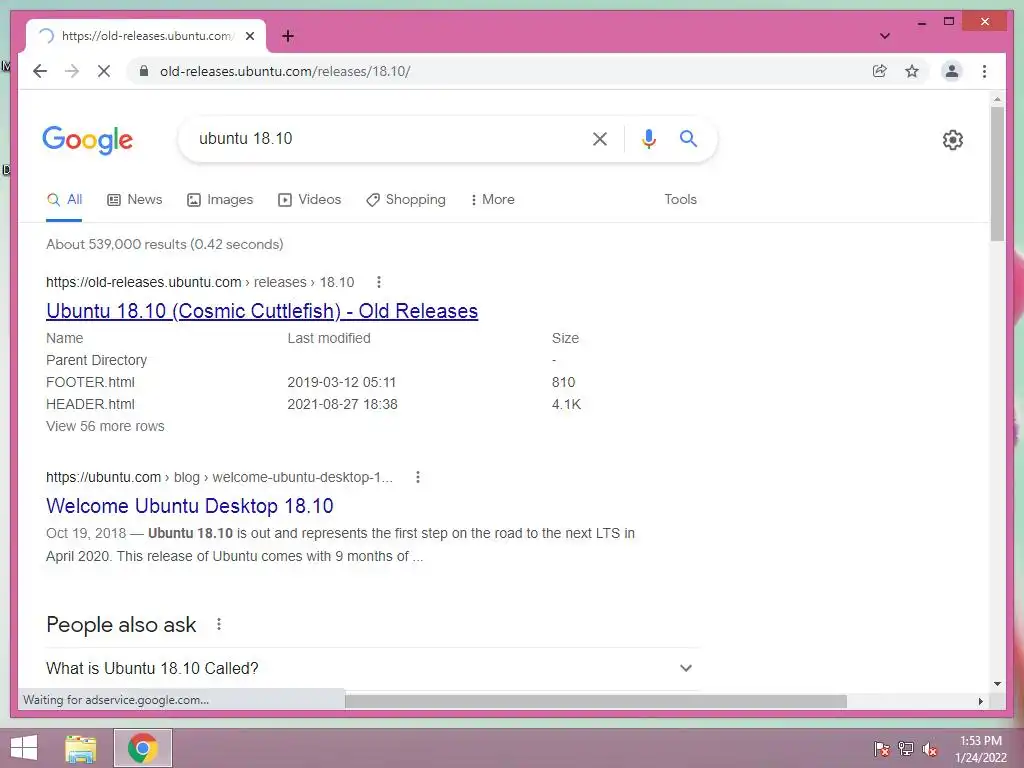Open a new tab with the plus button
This screenshot has width=1024, height=768.
[288, 36]
